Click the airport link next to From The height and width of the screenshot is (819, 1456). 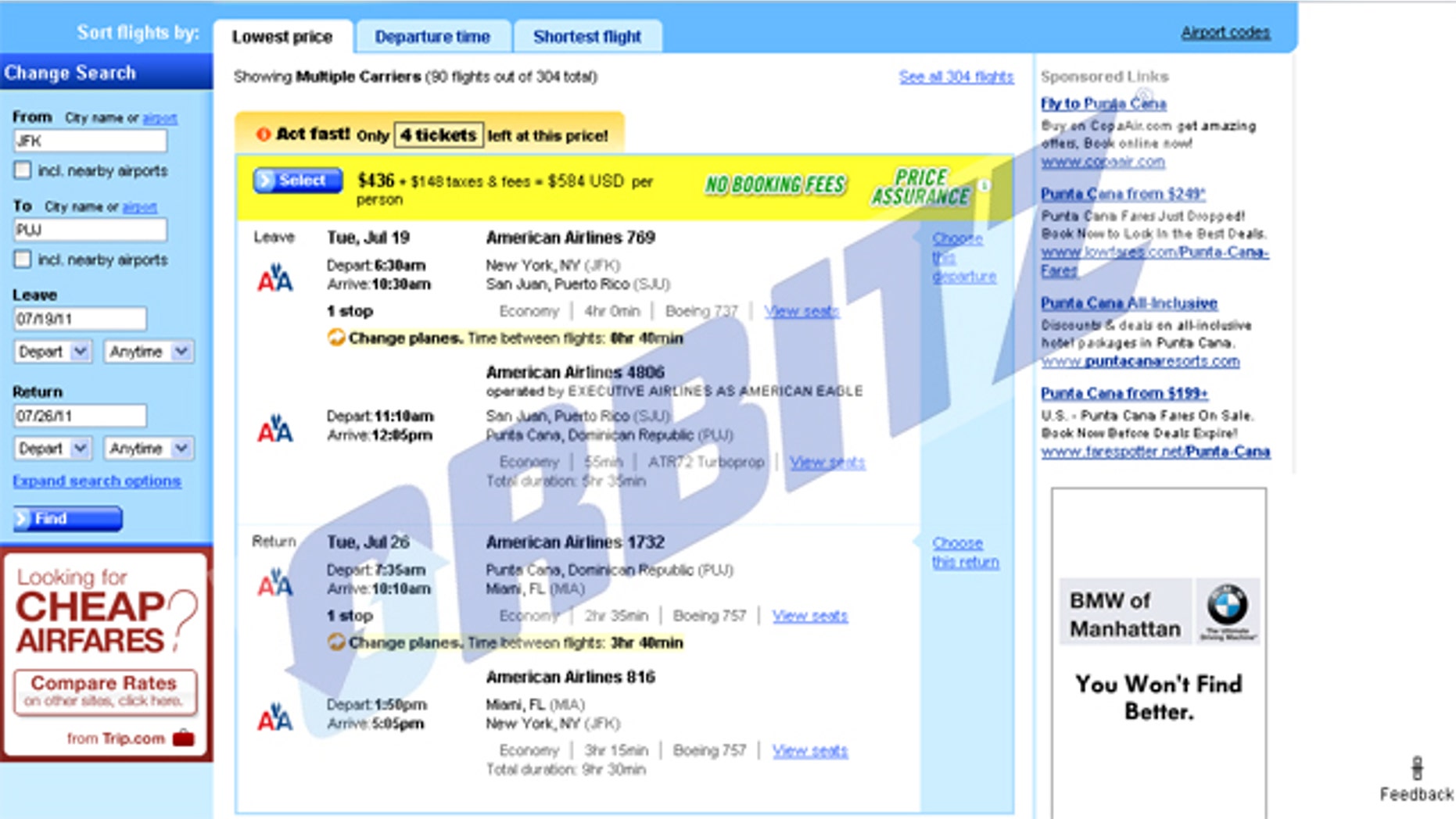tap(160, 118)
